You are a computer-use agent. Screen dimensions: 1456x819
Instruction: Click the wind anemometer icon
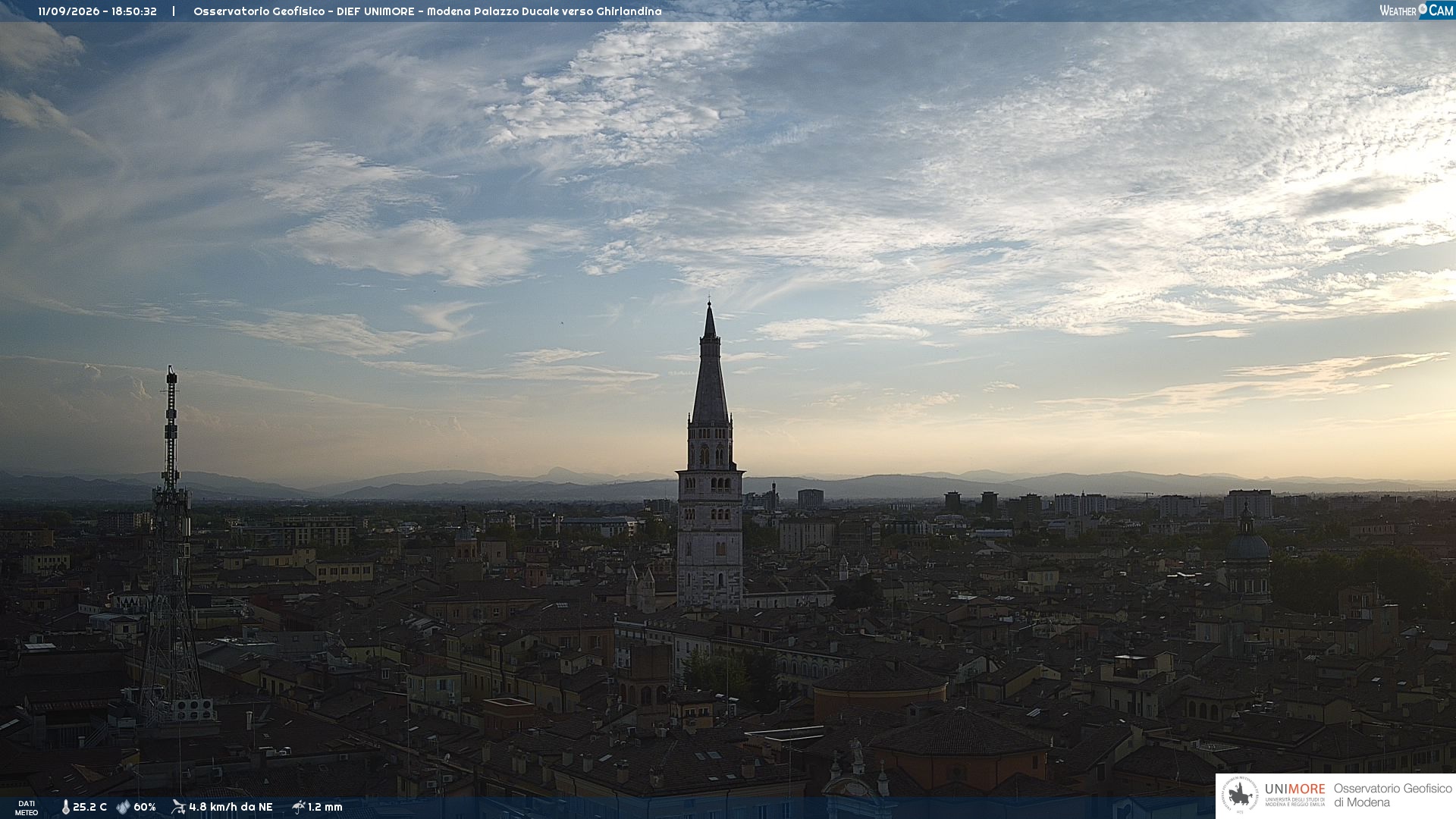point(178,807)
